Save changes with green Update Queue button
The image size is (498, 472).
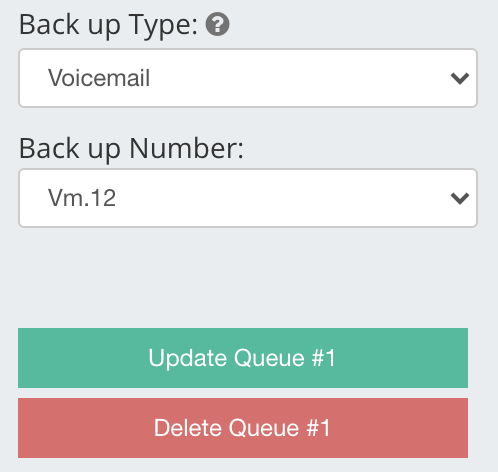click(243, 358)
